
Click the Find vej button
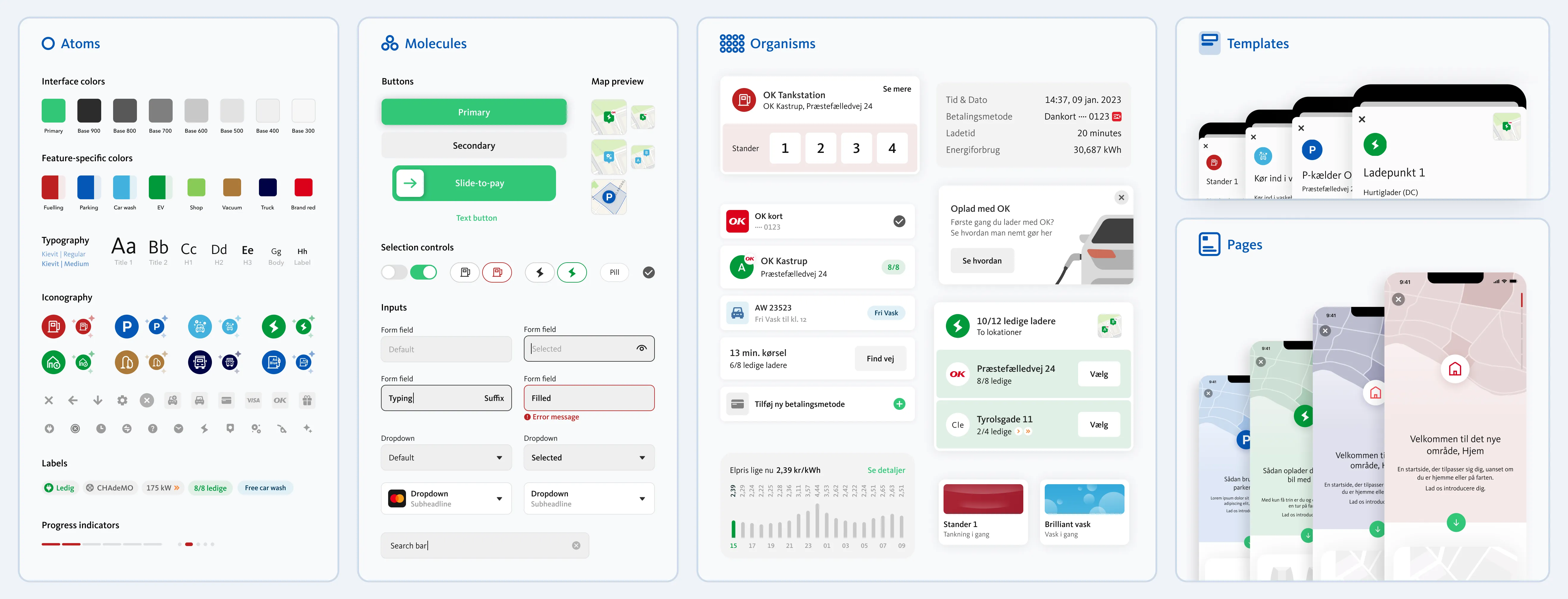point(880,359)
